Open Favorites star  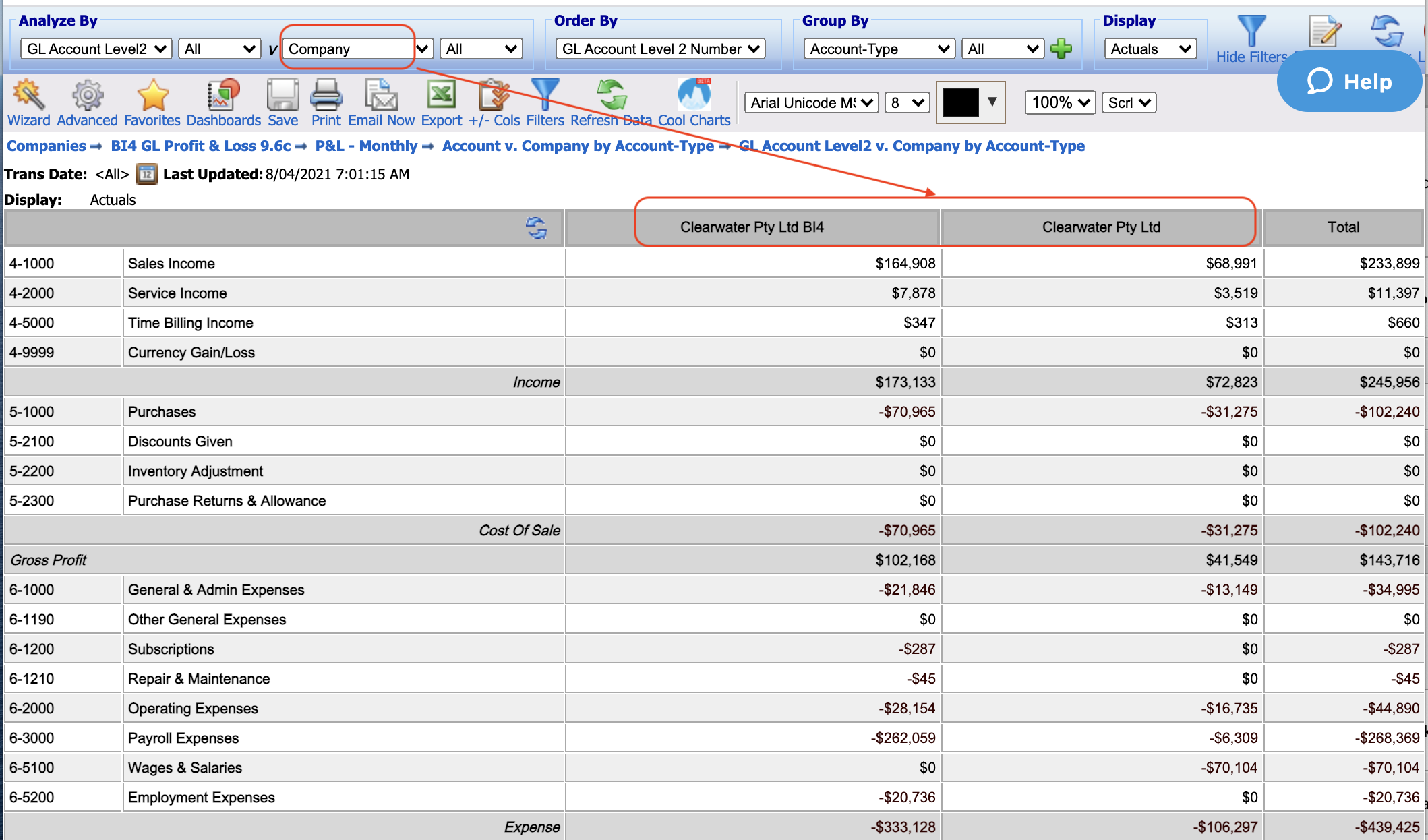pos(152,102)
